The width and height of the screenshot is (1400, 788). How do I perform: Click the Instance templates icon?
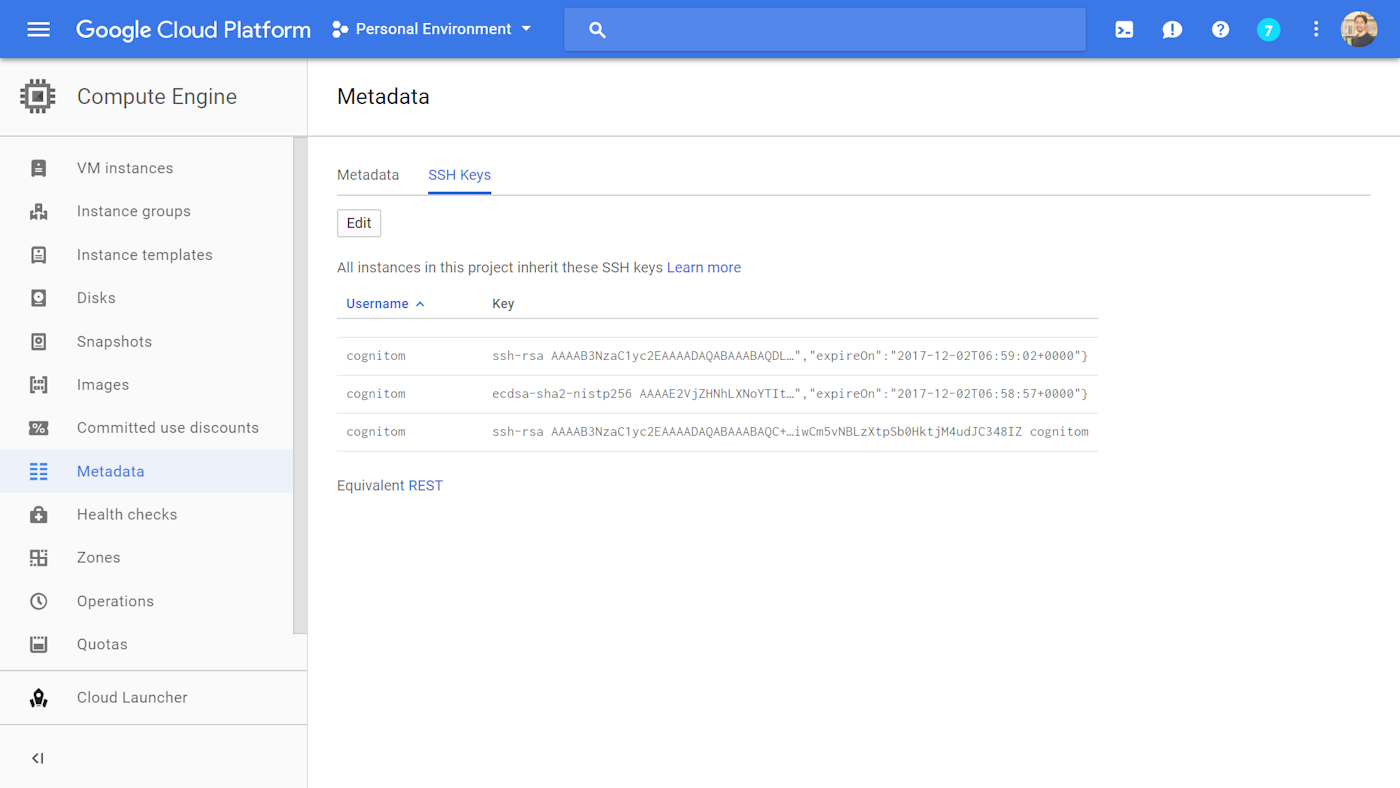click(x=38, y=255)
